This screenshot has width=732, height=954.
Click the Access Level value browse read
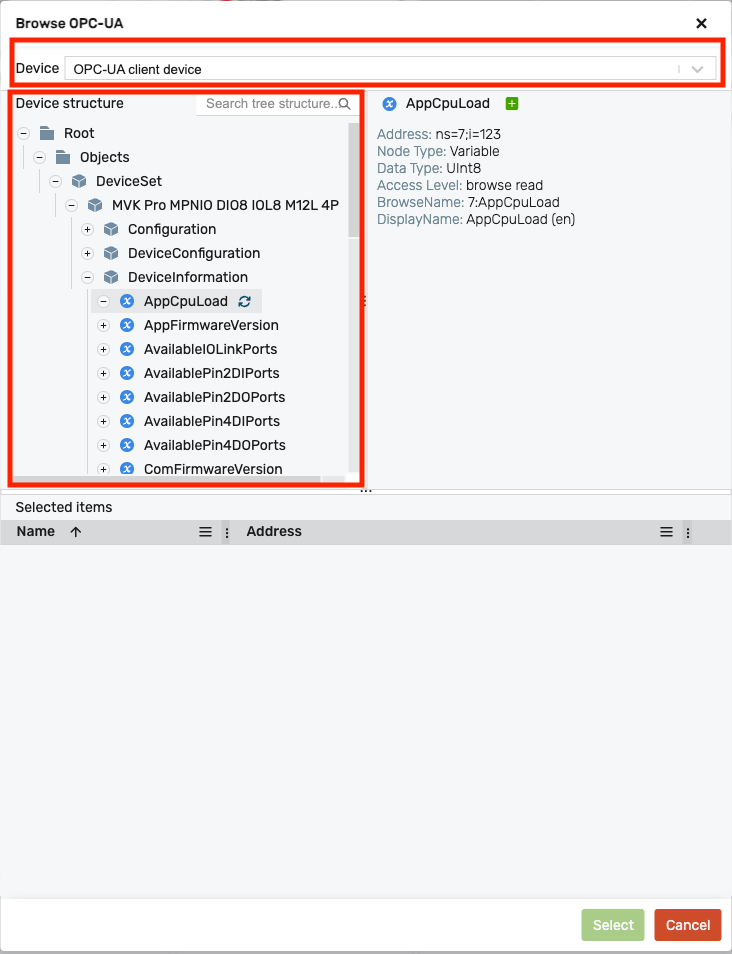(504, 186)
